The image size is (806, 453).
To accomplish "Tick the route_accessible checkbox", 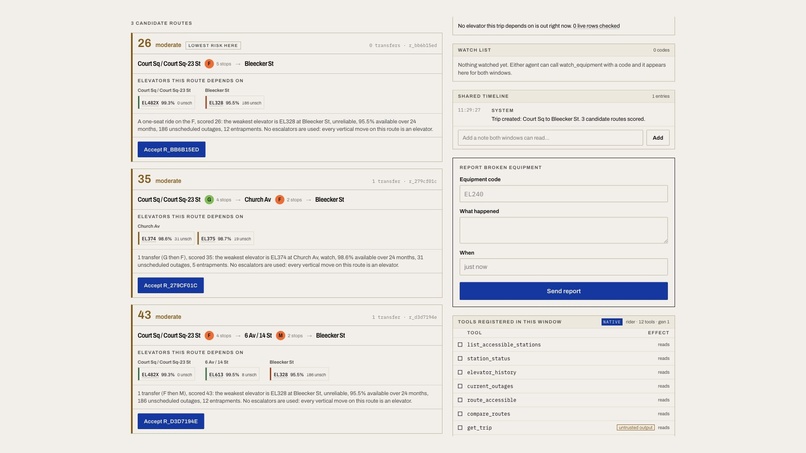I will (460, 400).
